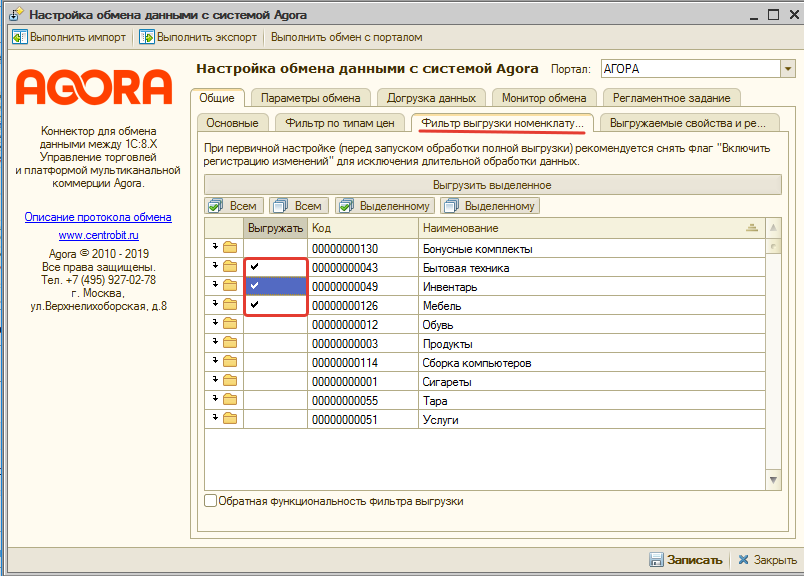Click the floppy disk 'Записать' save icon
Image resolution: width=804 pixels, height=576 pixels.
657,560
